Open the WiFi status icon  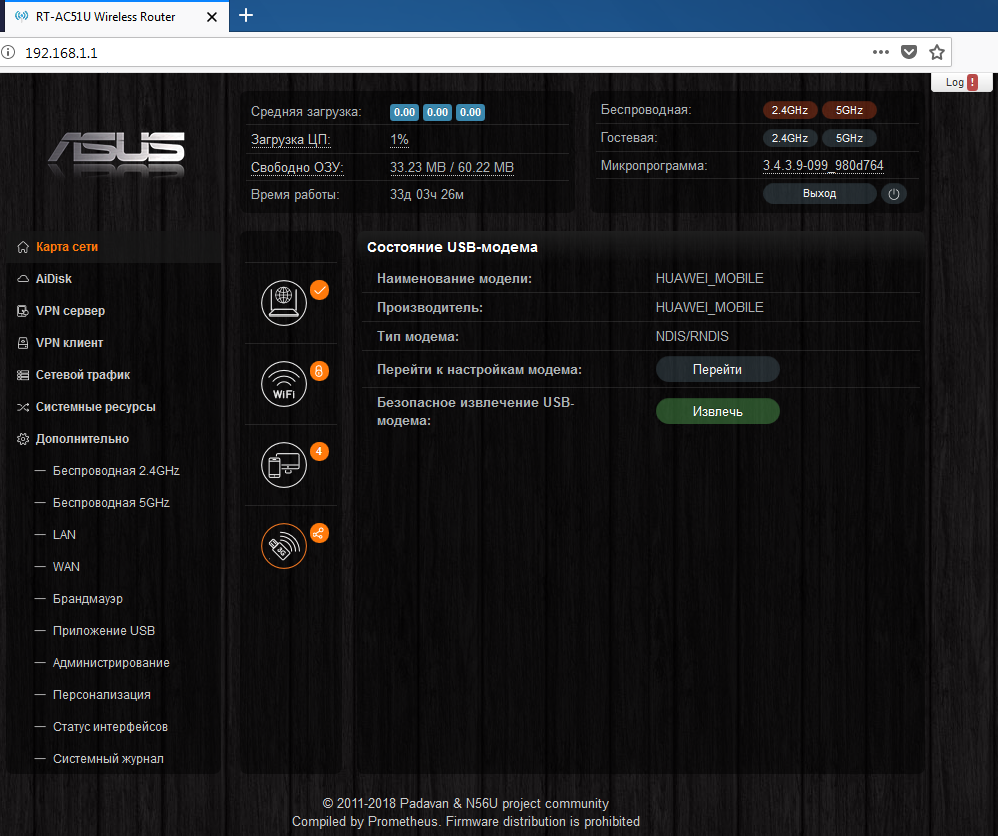click(284, 383)
